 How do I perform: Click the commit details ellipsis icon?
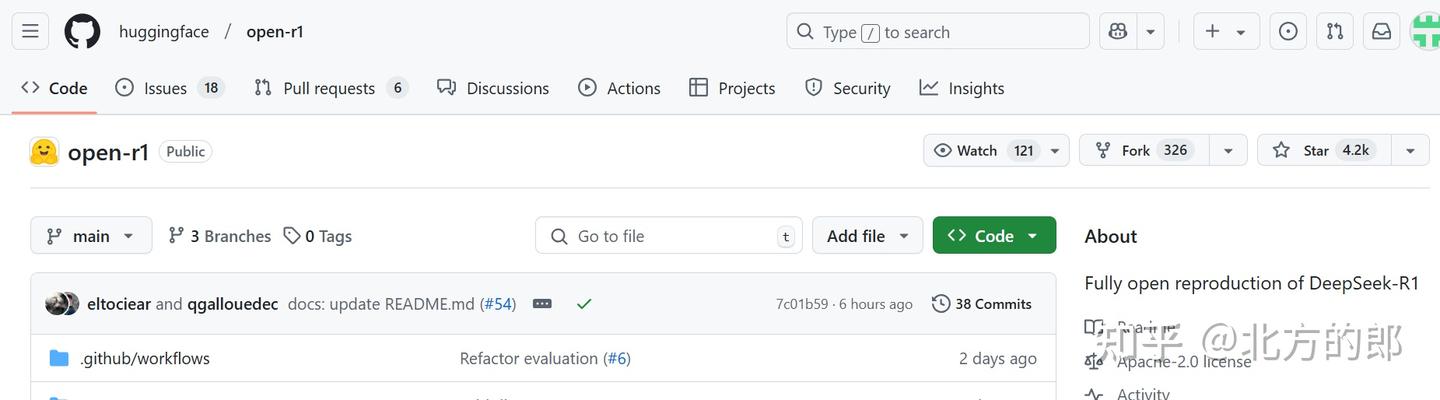coord(542,304)
